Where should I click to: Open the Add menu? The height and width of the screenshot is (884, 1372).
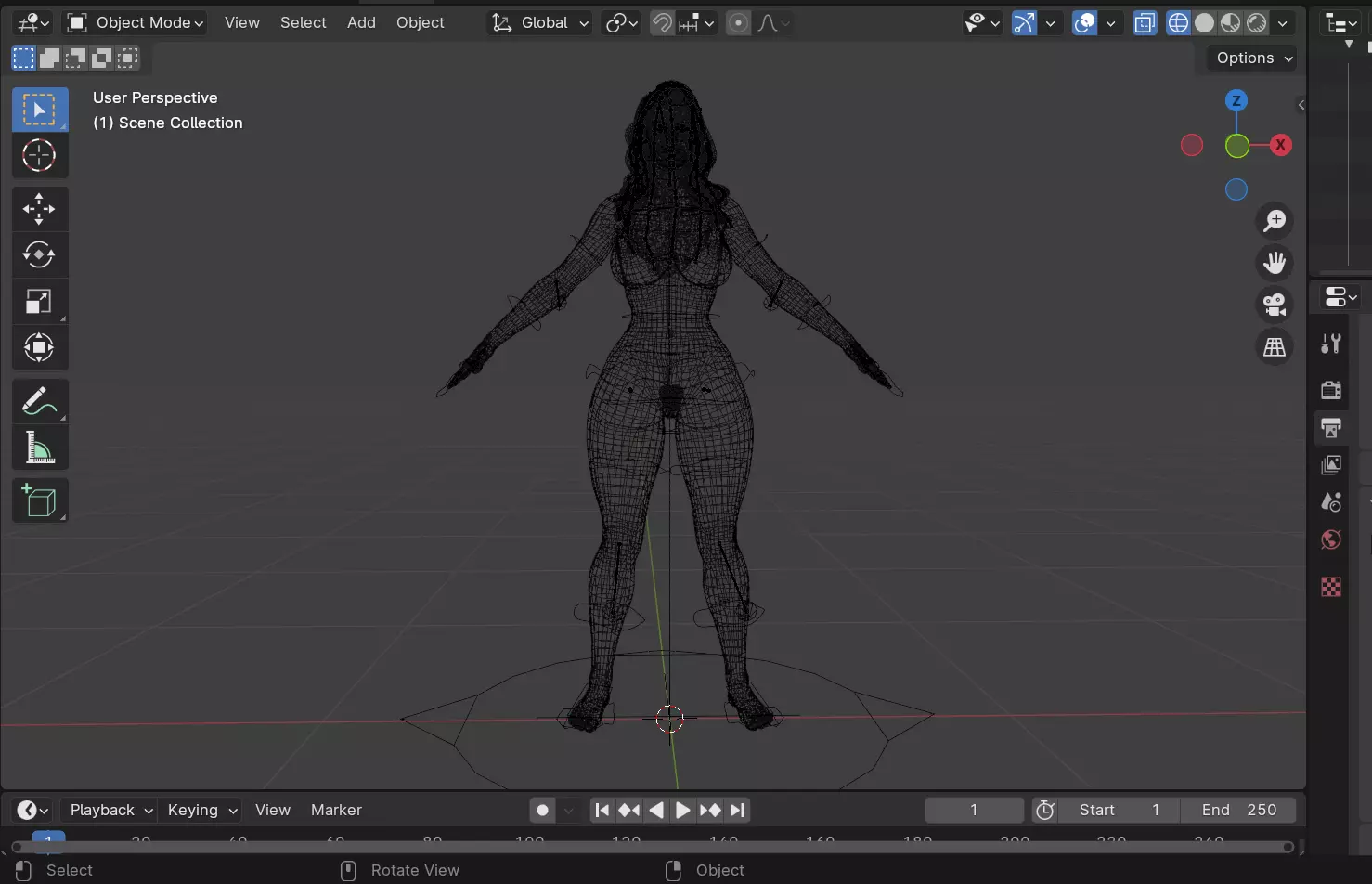pyautogui.click(x=361, y=22)
